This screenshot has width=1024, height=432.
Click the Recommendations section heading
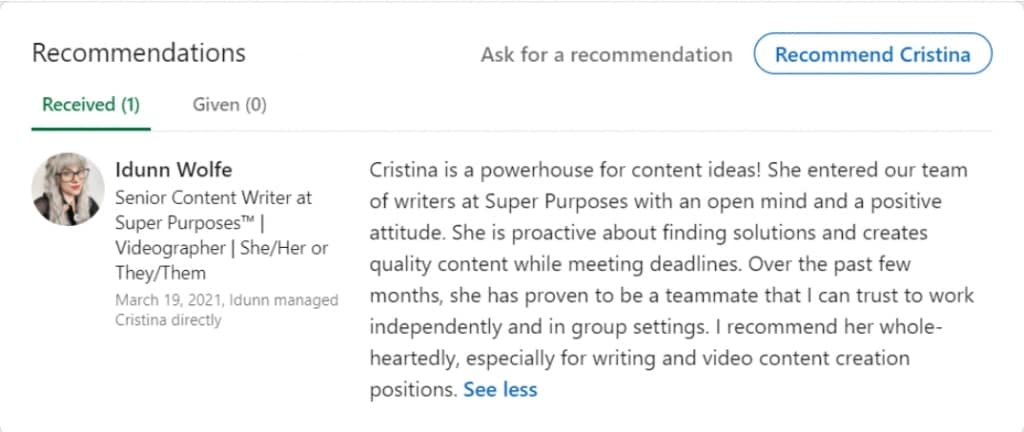coord(138,53)
